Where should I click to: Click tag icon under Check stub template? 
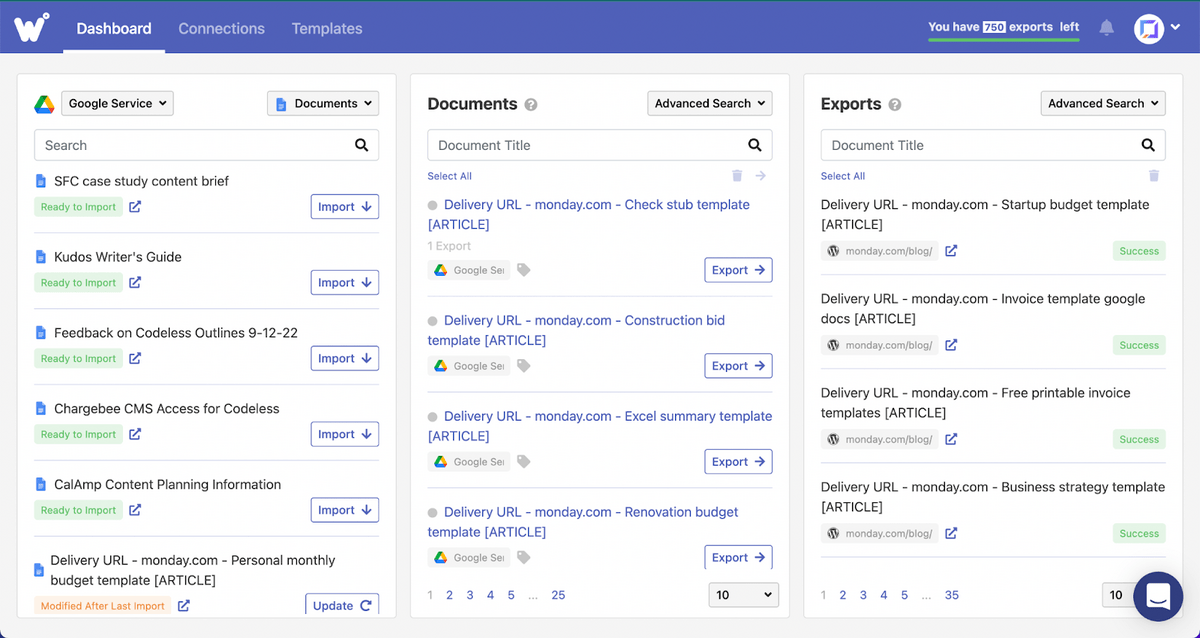(524, 270)
